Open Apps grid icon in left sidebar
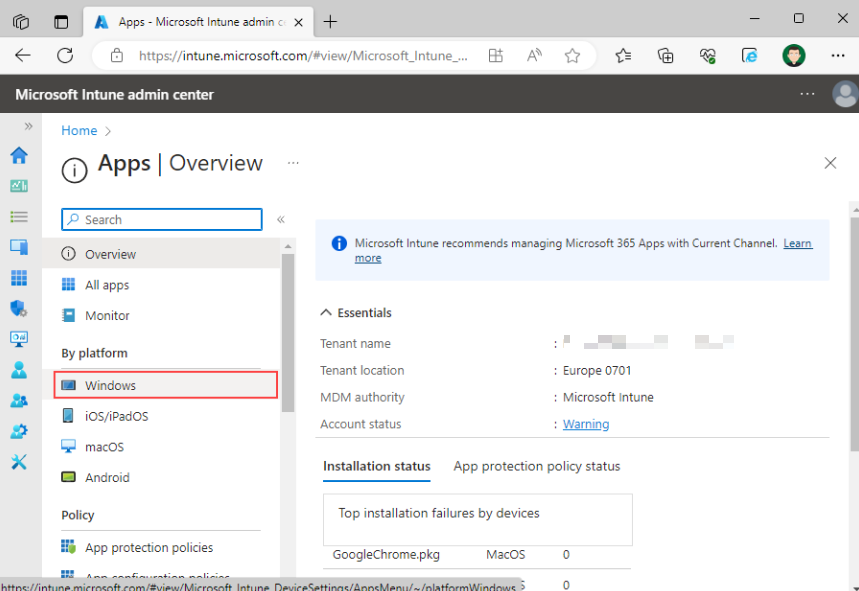Viewport: 859px width, 591px height. pos(19,278)
